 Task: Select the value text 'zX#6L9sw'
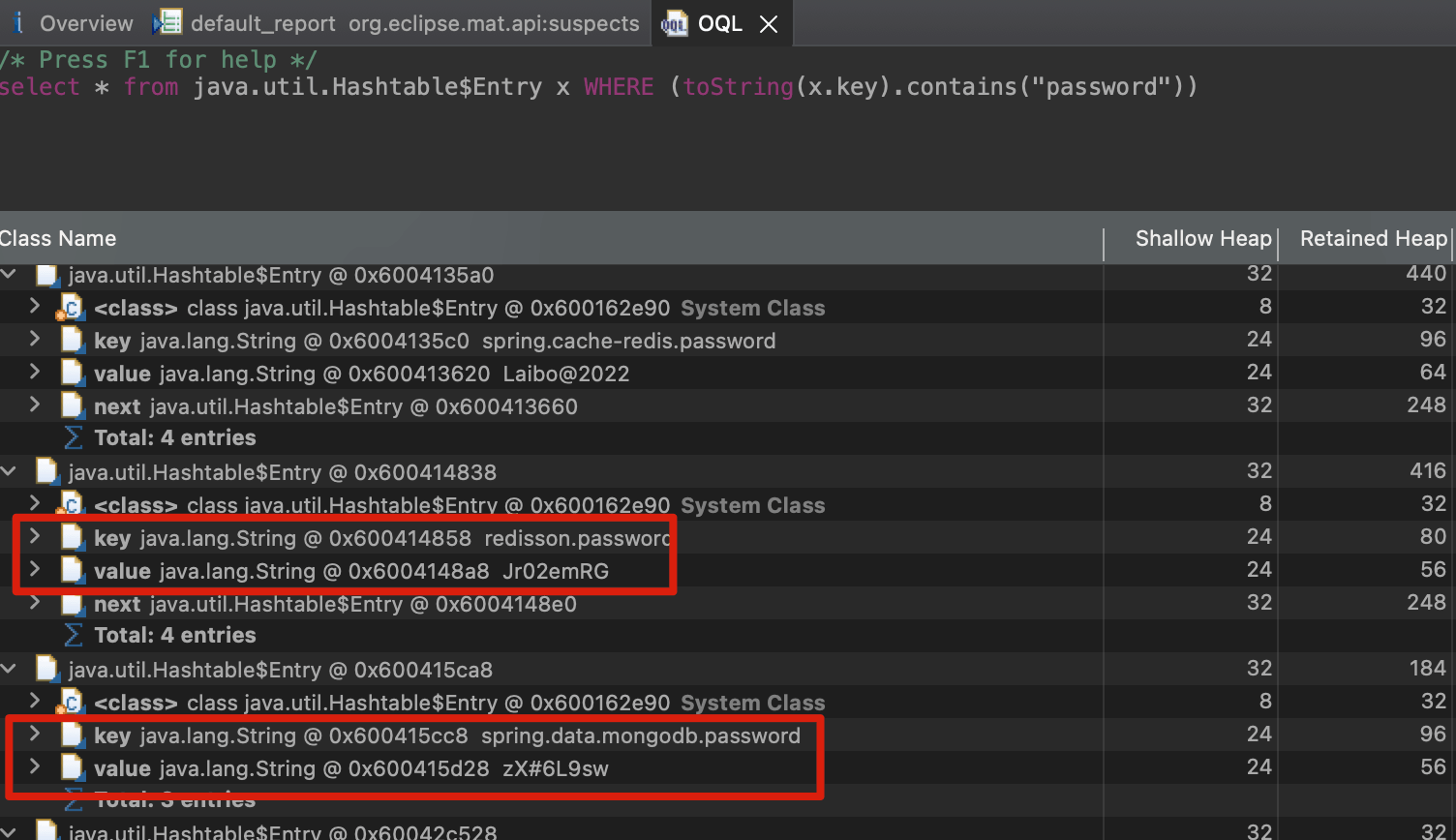[556, 768]
